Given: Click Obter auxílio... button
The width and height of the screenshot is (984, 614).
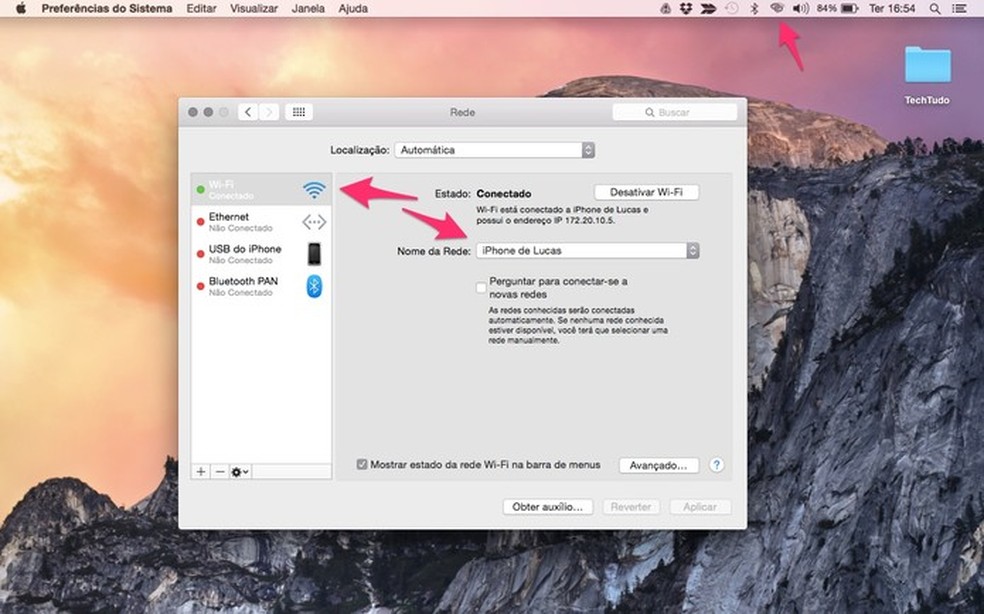Looking at the screenshot, I should tap(548, 507).
